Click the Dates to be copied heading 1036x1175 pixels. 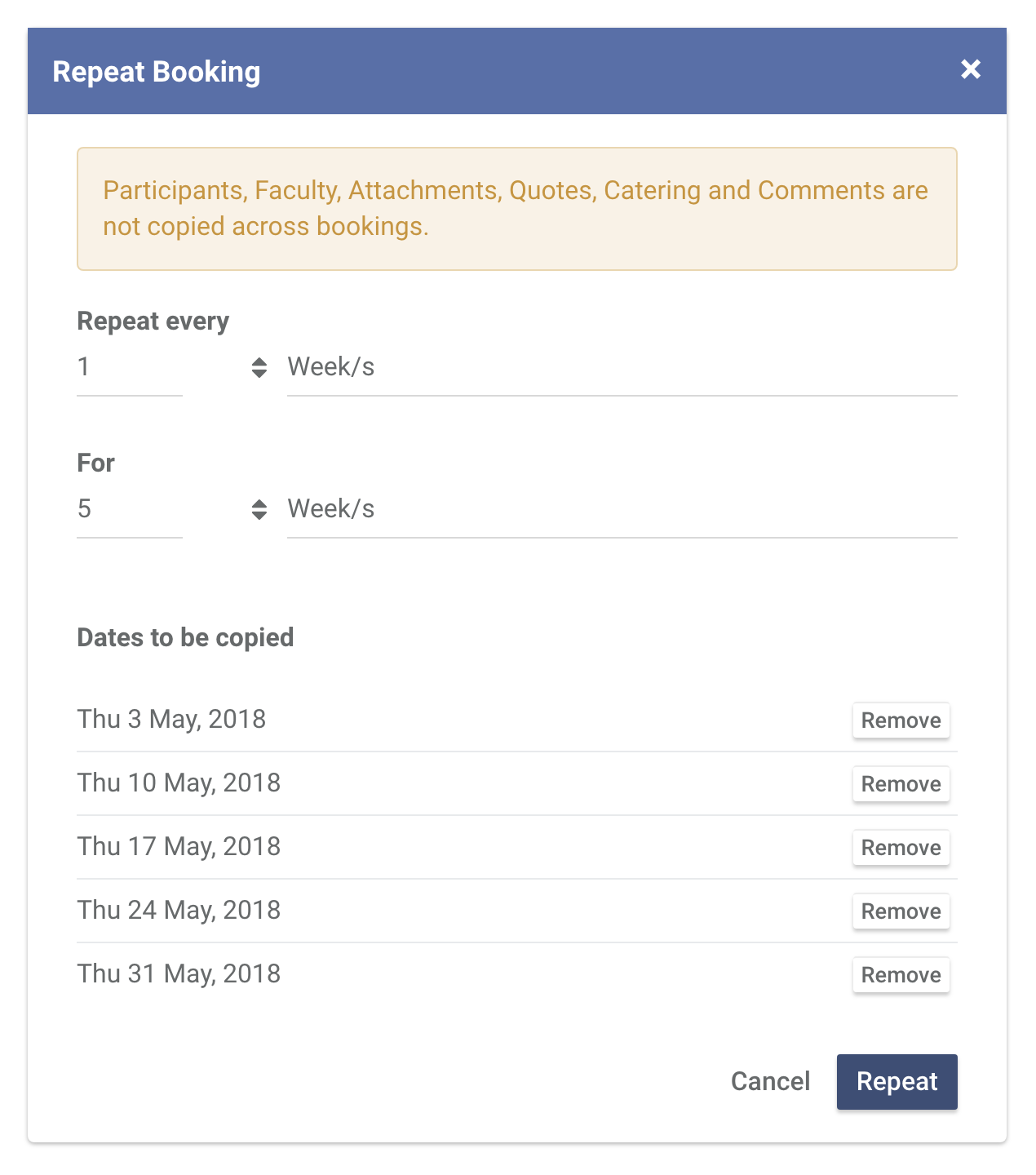coord(185,637)
